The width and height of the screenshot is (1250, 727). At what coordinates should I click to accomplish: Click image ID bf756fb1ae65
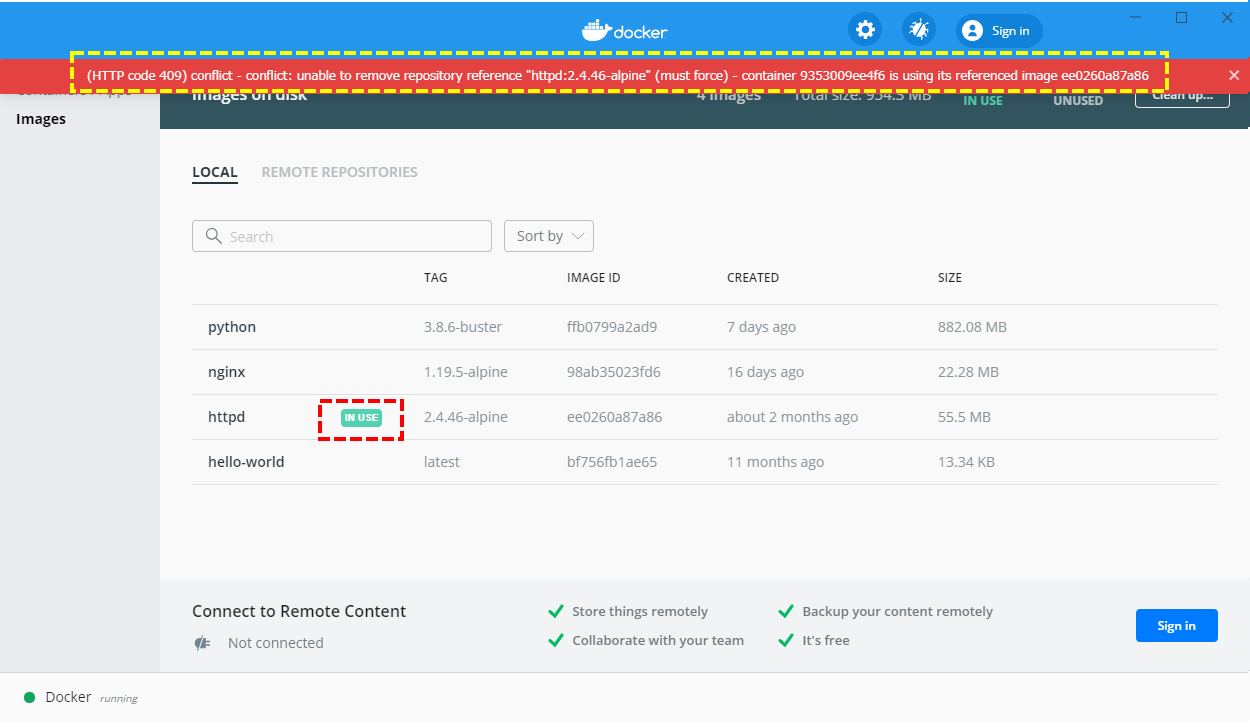612,462
